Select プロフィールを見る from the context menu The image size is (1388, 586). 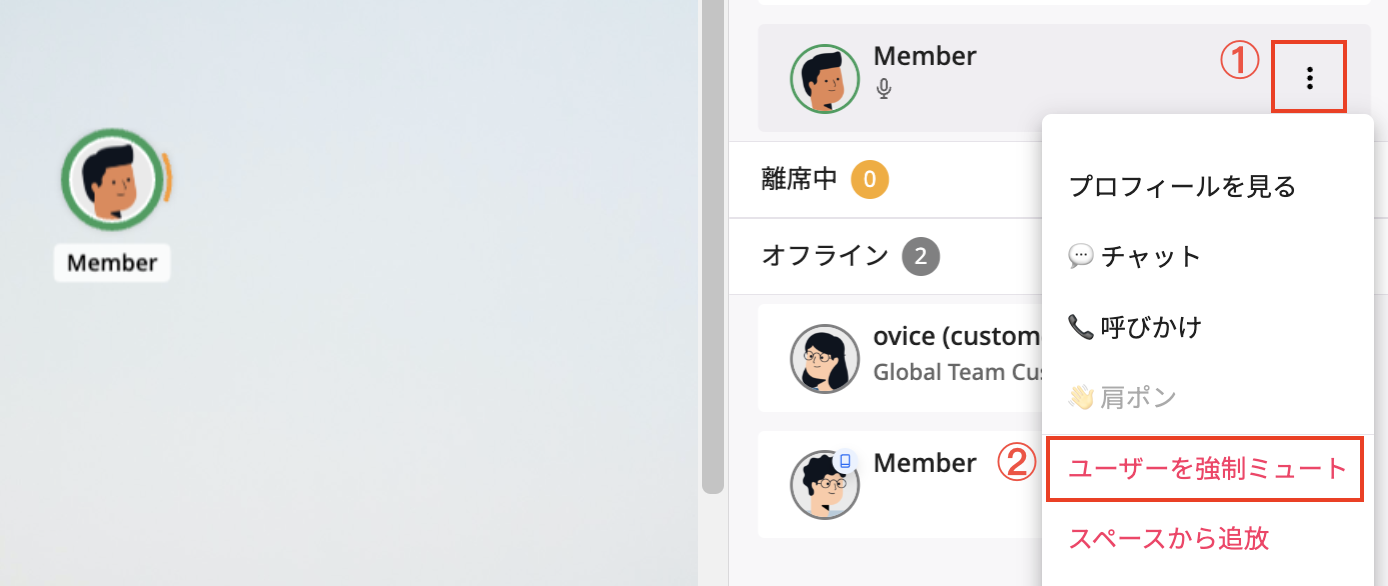(1182, 186)
